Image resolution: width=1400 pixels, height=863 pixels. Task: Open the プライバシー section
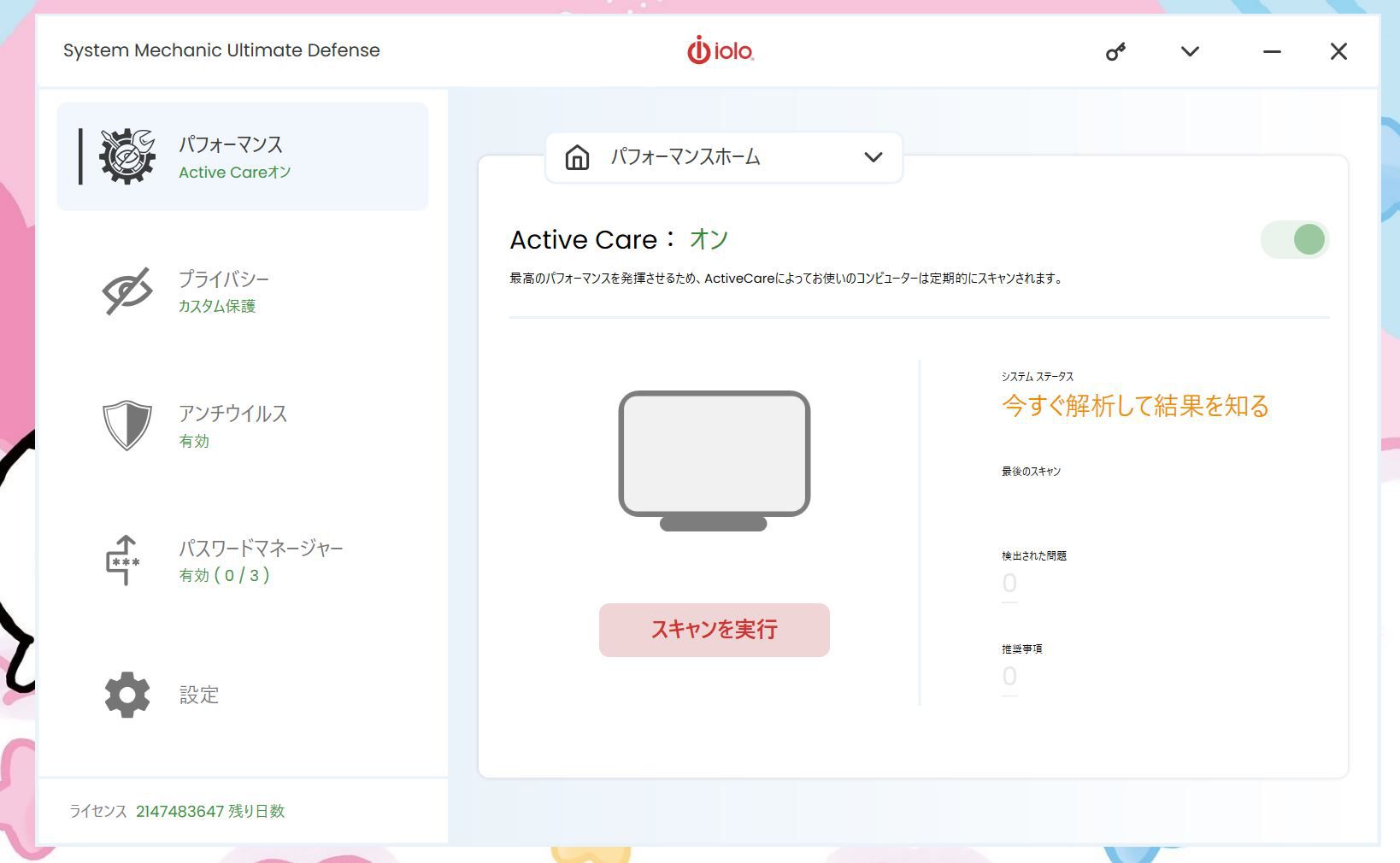click(243, 291)
